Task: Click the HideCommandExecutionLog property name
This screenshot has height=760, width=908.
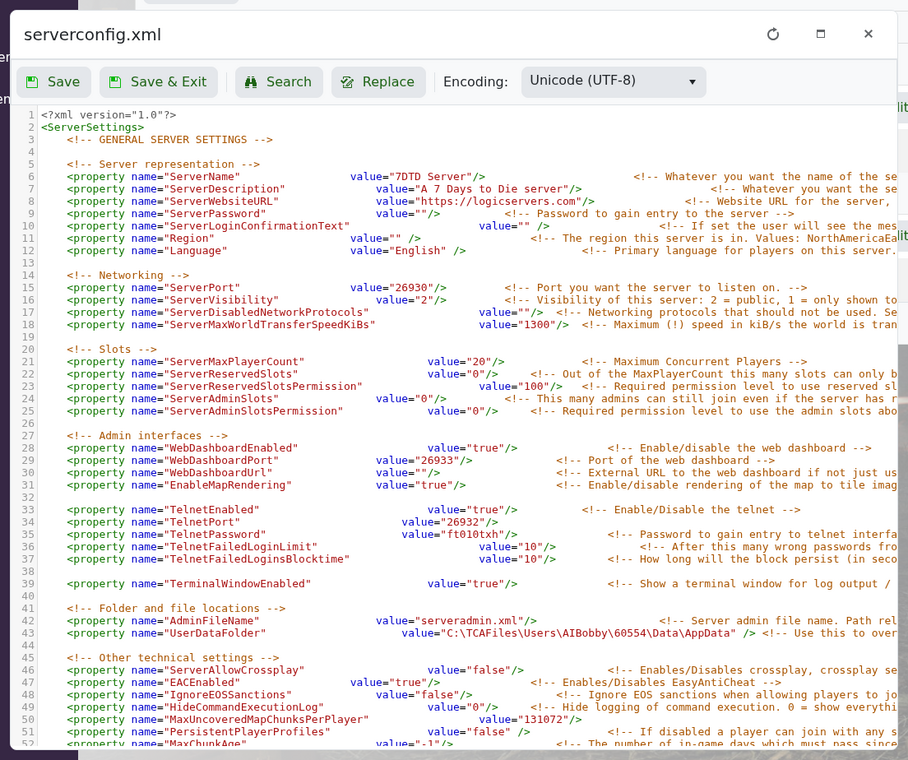Action: pyautogui.click(x=244, y=707)
